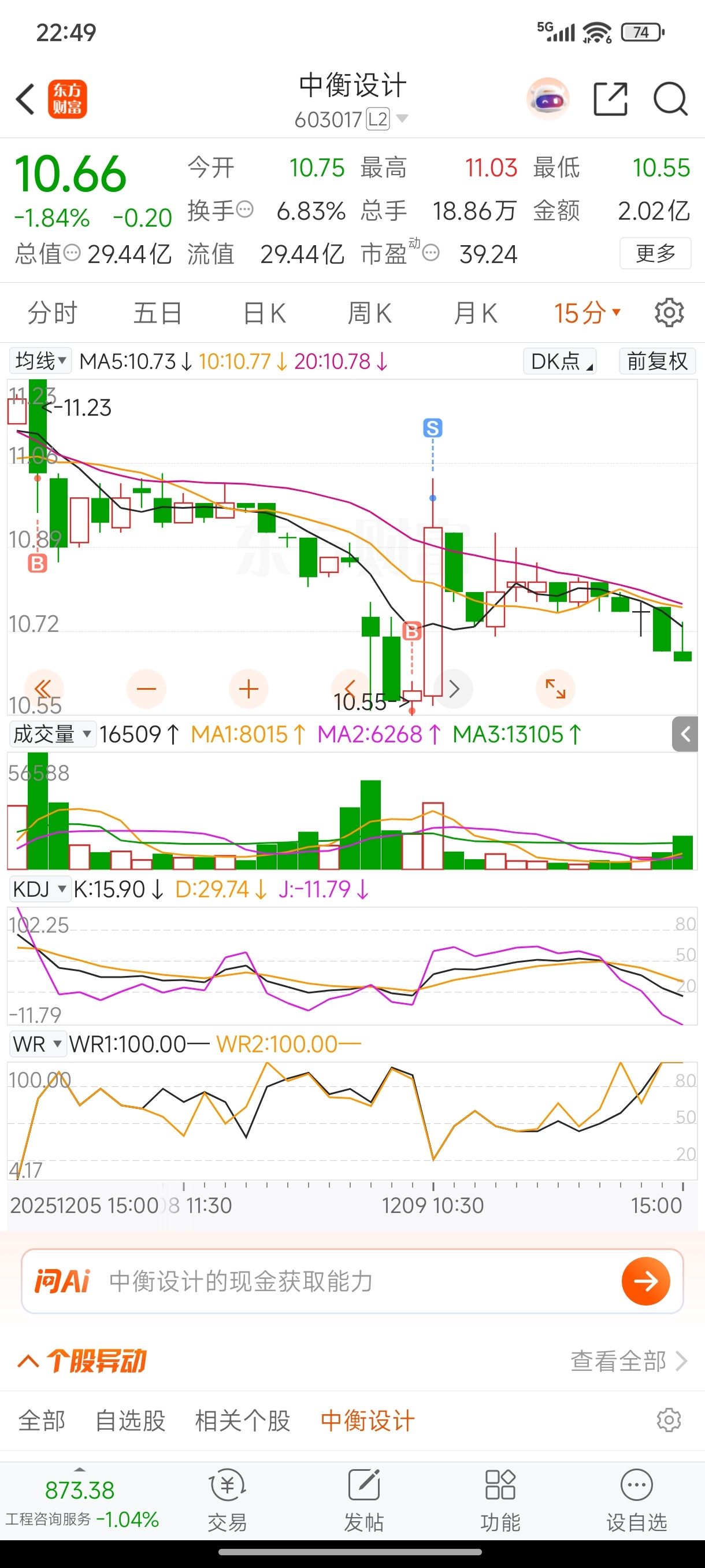Tap the battery indicator in status bar
Viewport: 705px width, 1568px height.
coord(643,32)
